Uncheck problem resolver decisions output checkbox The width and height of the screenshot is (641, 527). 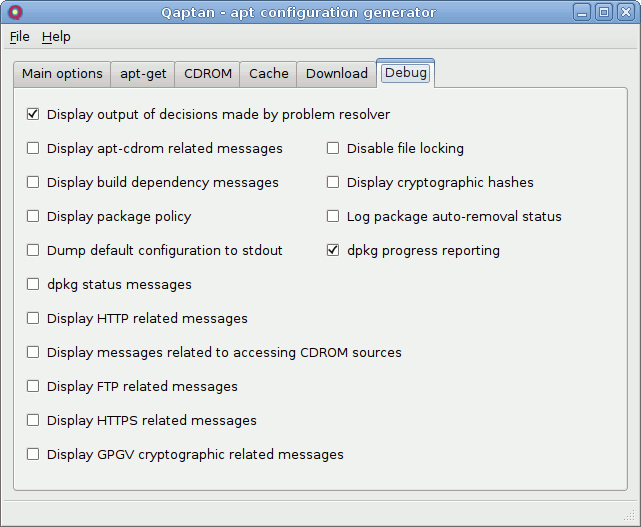(x=33, y=114)
